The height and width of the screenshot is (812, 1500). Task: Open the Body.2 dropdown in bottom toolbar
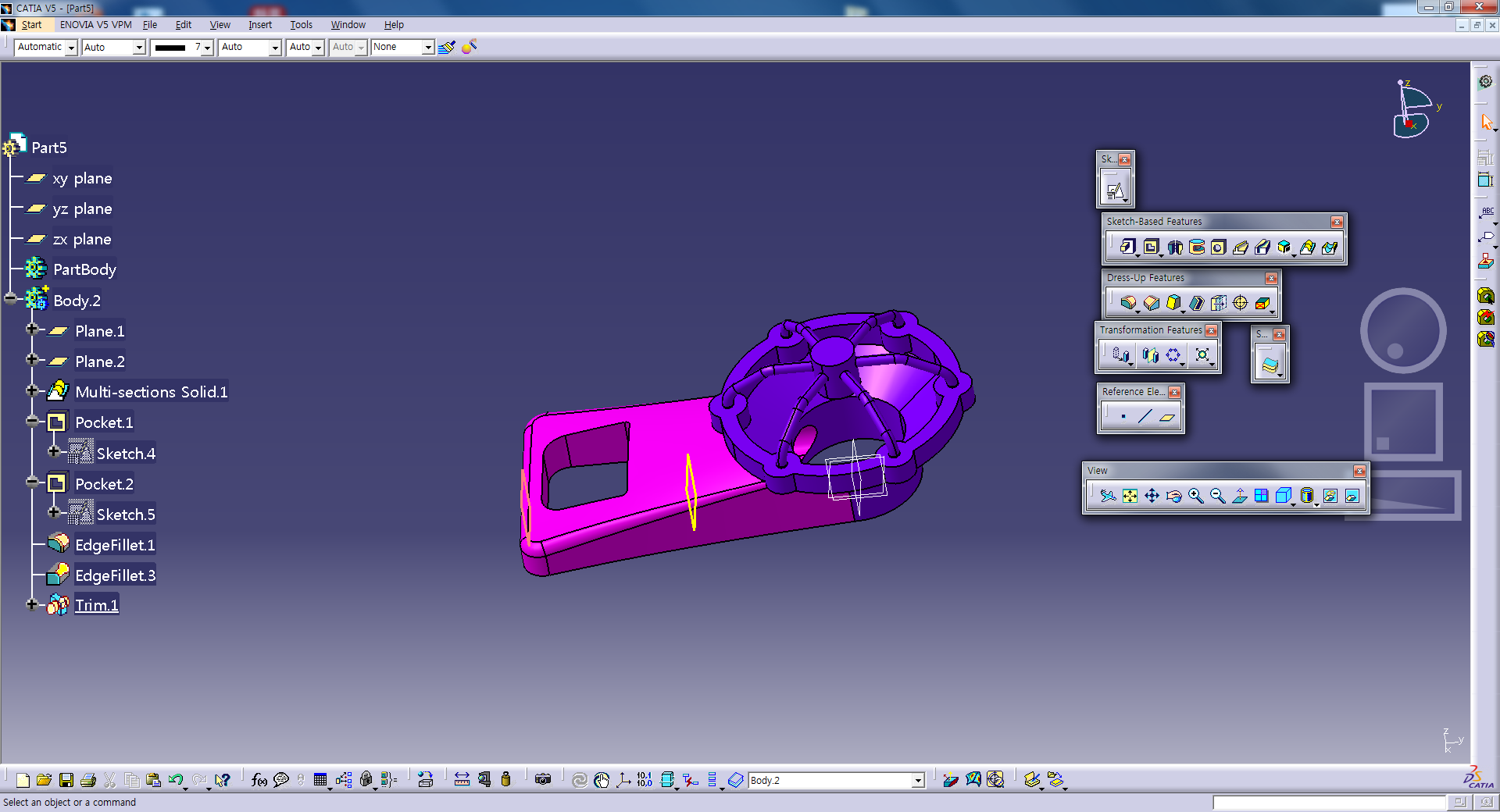[918, 780]
